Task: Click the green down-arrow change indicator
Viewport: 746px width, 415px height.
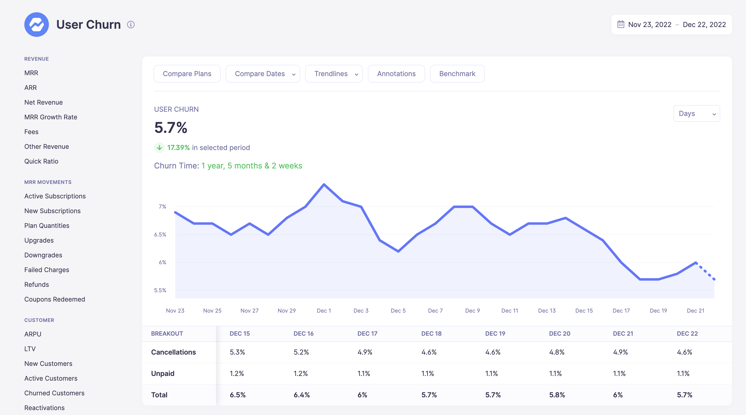Action: pos(159,148)
